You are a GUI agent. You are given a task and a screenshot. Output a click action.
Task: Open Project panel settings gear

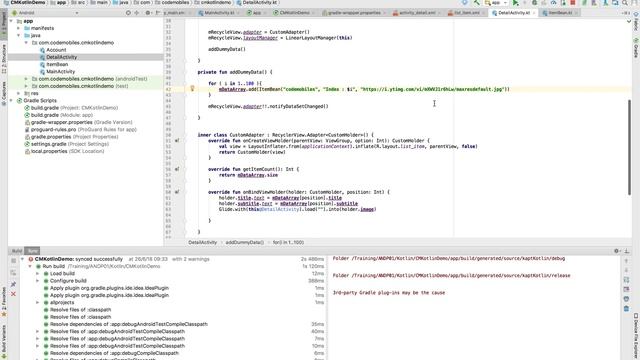point(148,13)
